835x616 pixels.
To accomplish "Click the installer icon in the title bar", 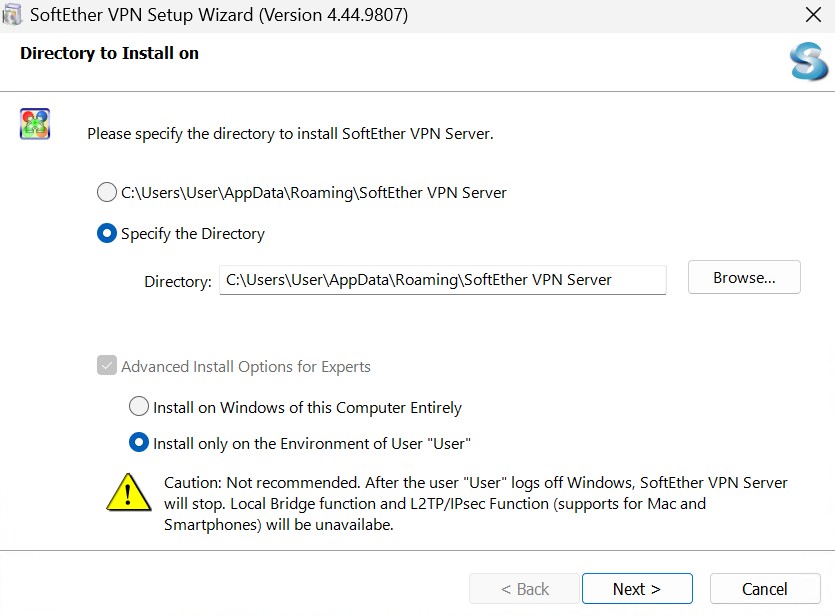I will [13, 15].
